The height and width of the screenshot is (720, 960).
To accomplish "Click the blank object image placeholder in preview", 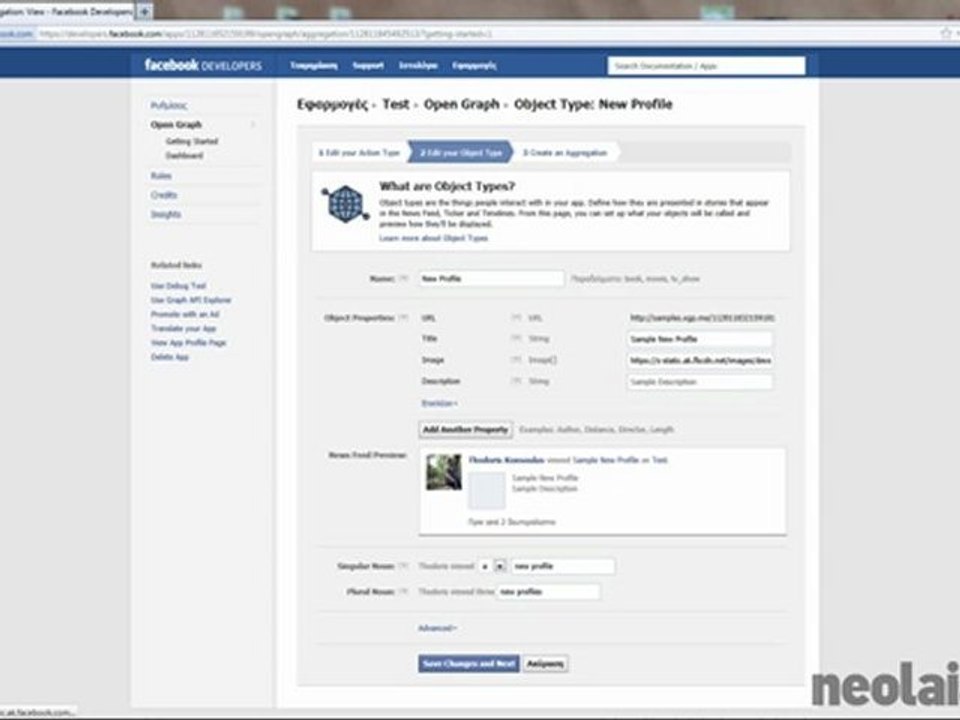I will (x=487, y=490).
